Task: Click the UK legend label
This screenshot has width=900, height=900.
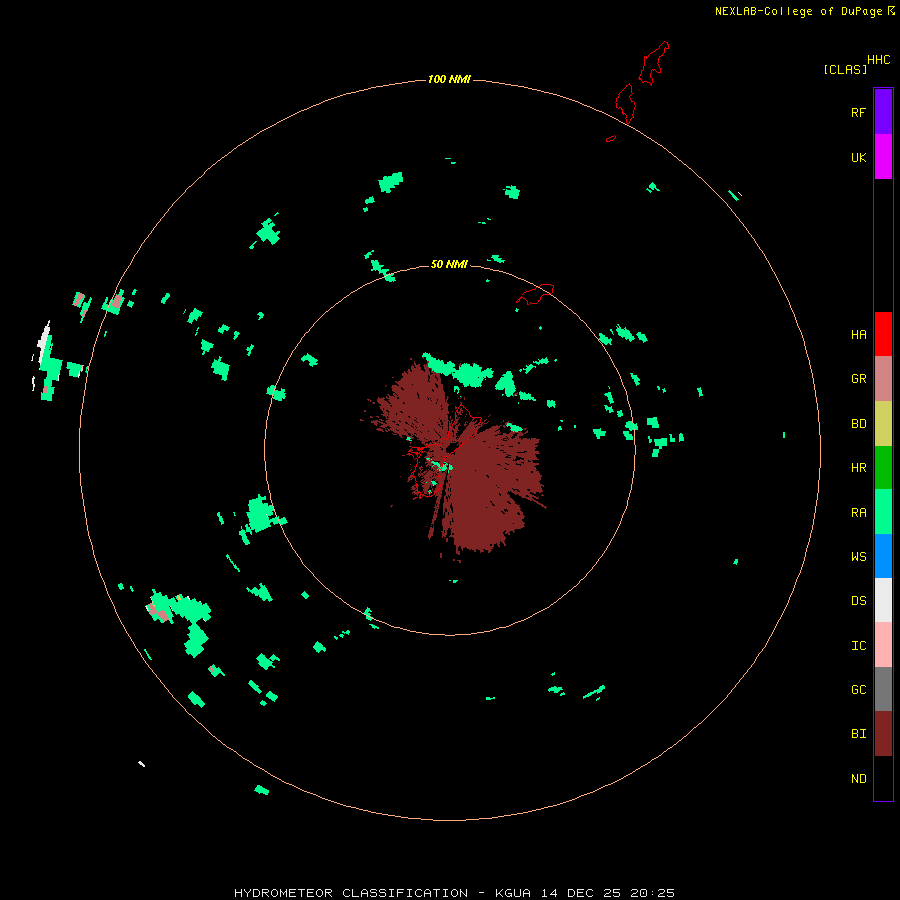Action: pyautogui.click(x=858, y=157)
